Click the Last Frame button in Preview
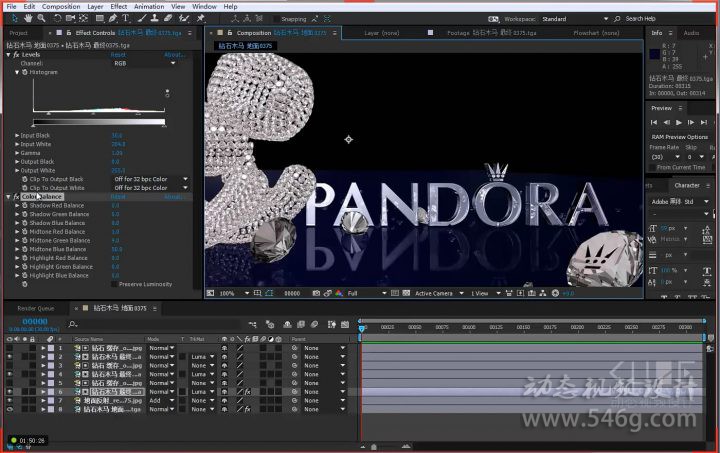The height and width of the screenshot is (453, 720). tap(703, 122)
